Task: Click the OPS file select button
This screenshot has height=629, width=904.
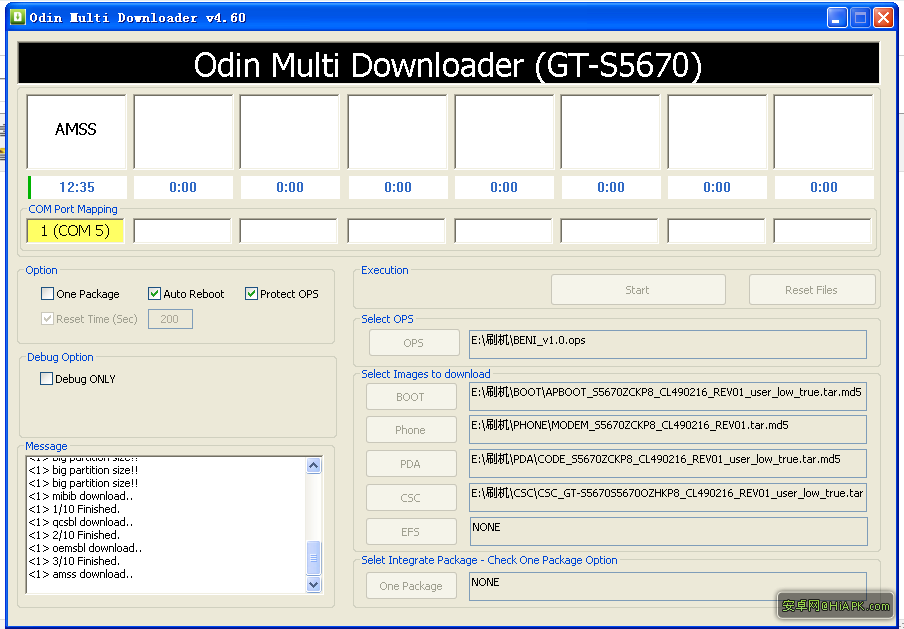Action: pos(413,343)
